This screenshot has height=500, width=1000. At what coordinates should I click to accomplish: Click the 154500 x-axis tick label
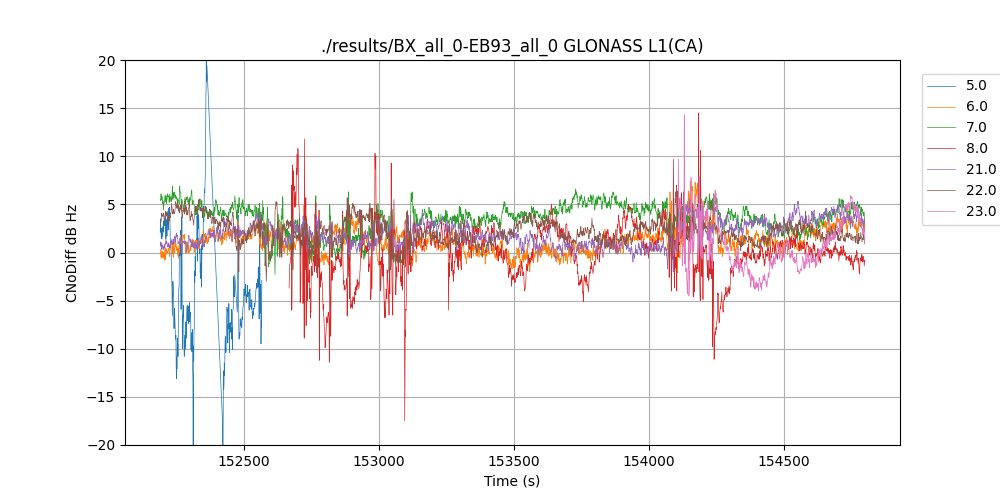[783, 462]
